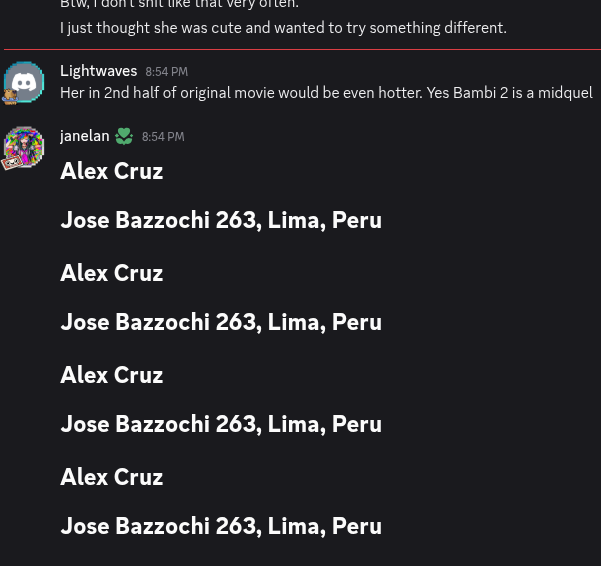Select the last "Jose Bazzochi 263" line
601x566 pixels.
click(x=220, y=526)
